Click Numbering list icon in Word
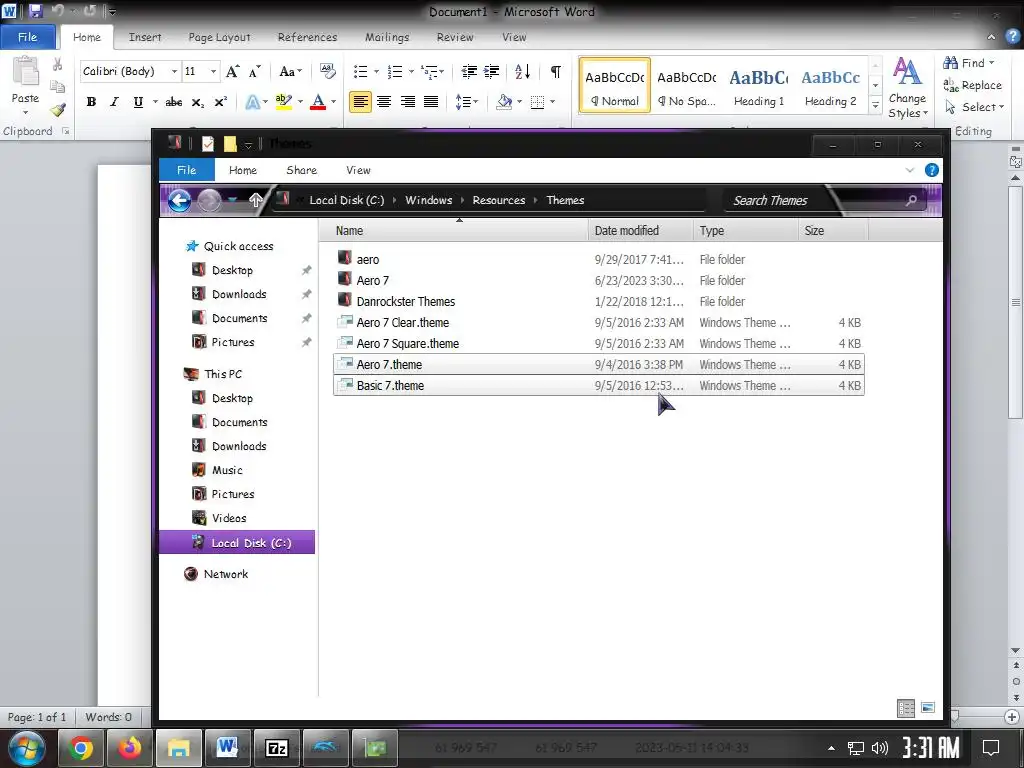The image size is (1024, 768). [394, 71]
